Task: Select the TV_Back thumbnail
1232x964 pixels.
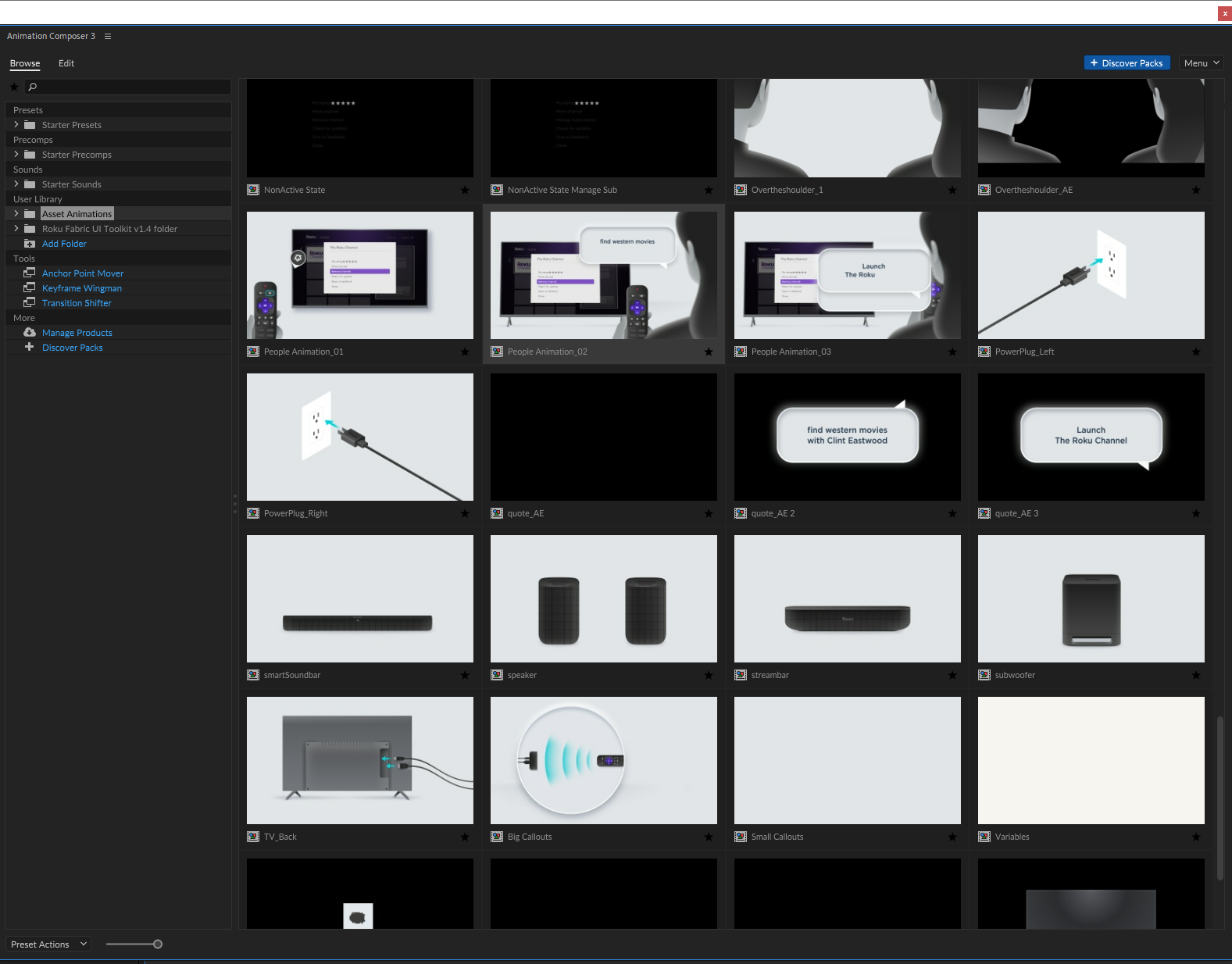Action: click(x=360, y=760)
